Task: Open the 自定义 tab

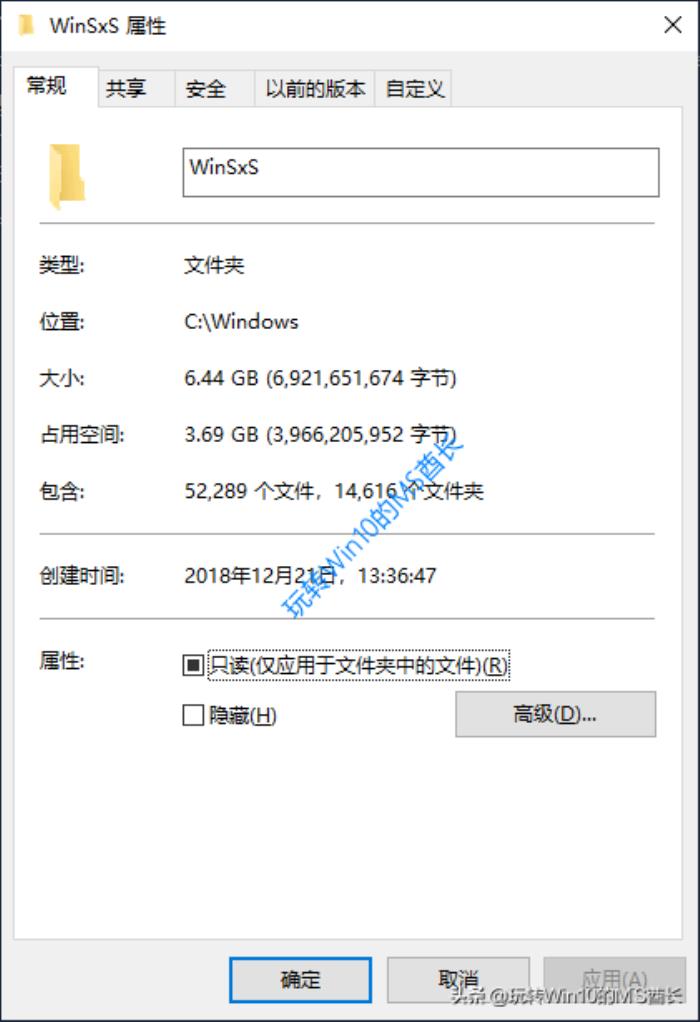Action: [413, 88]
